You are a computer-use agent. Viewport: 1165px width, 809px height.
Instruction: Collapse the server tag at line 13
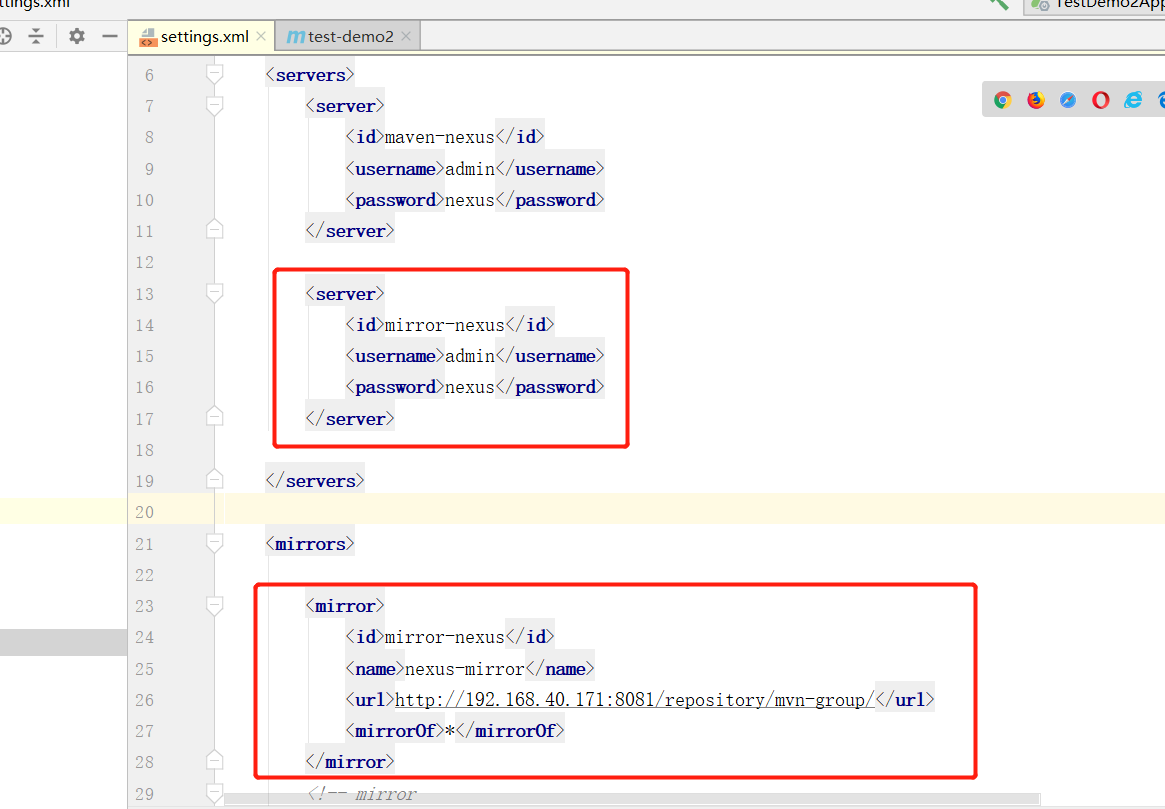[x=214, y=293]
